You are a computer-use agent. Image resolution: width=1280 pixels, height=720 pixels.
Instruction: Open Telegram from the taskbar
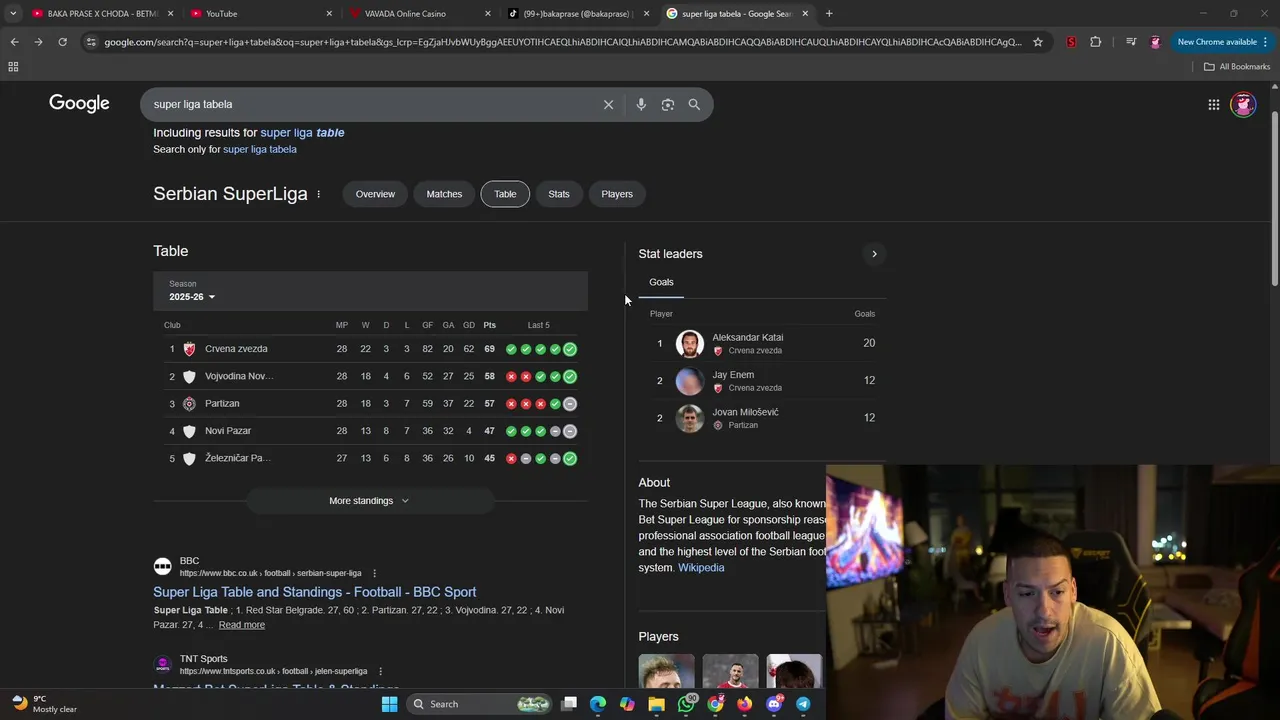pos(803,704)
